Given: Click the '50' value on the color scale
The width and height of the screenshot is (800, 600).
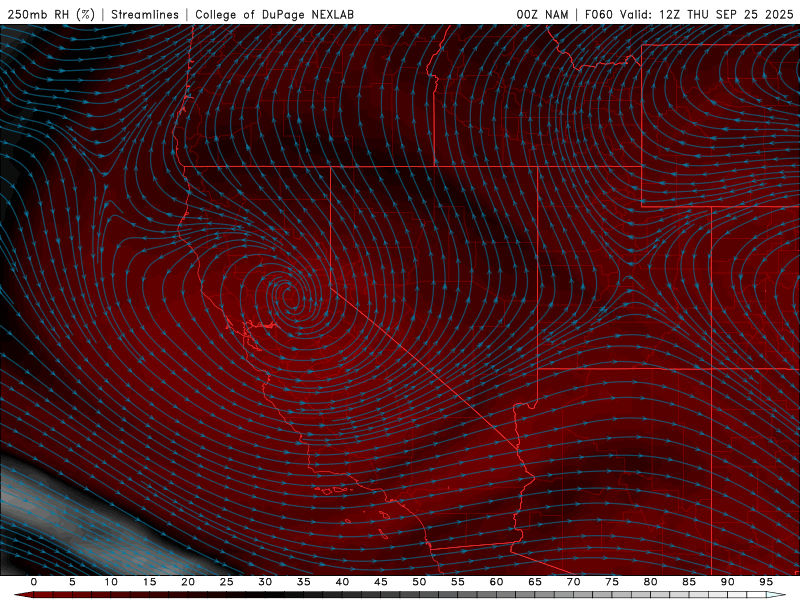Looking at the screenshot, I should [419, 582].
